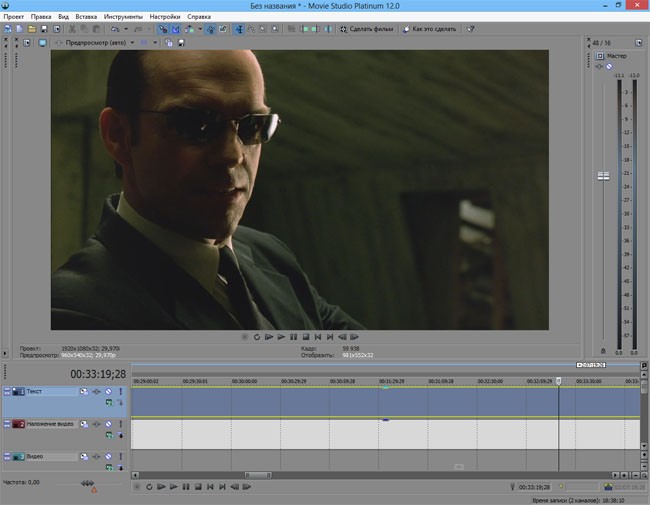Image resolution: width=650 pixels, height=505 pixels.
Task: Click preview Play From Start button
Action: pos(269,337)
